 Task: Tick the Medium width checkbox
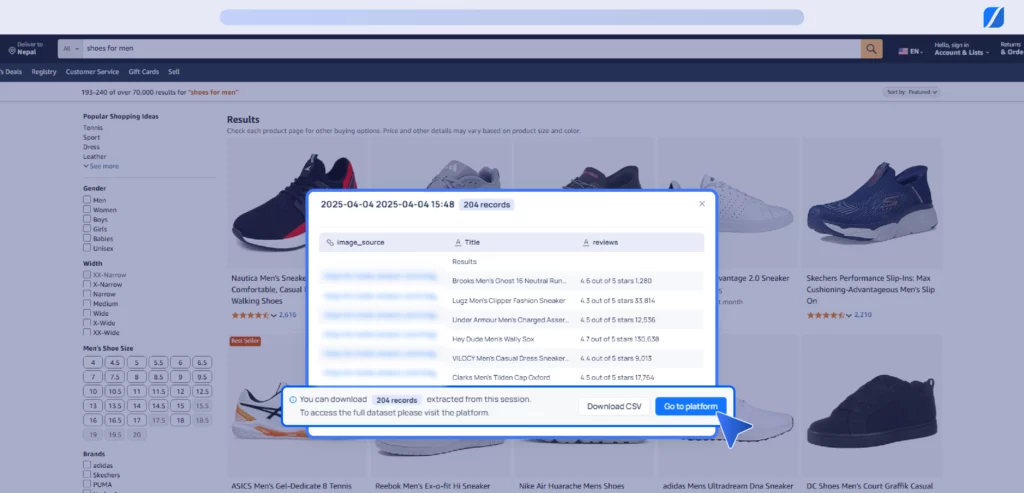[x=87, y=304]
